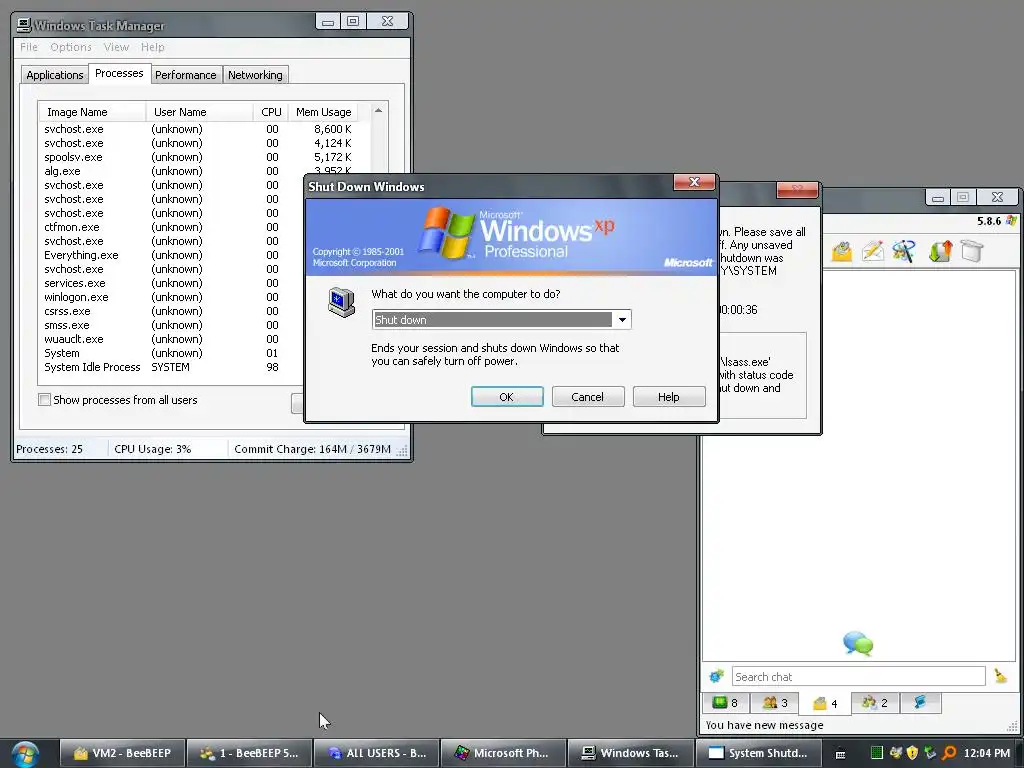The image size is (1024, 768).
Task: Click the BeeBEEP bee tray icon
Action: (x=895, y=753)
